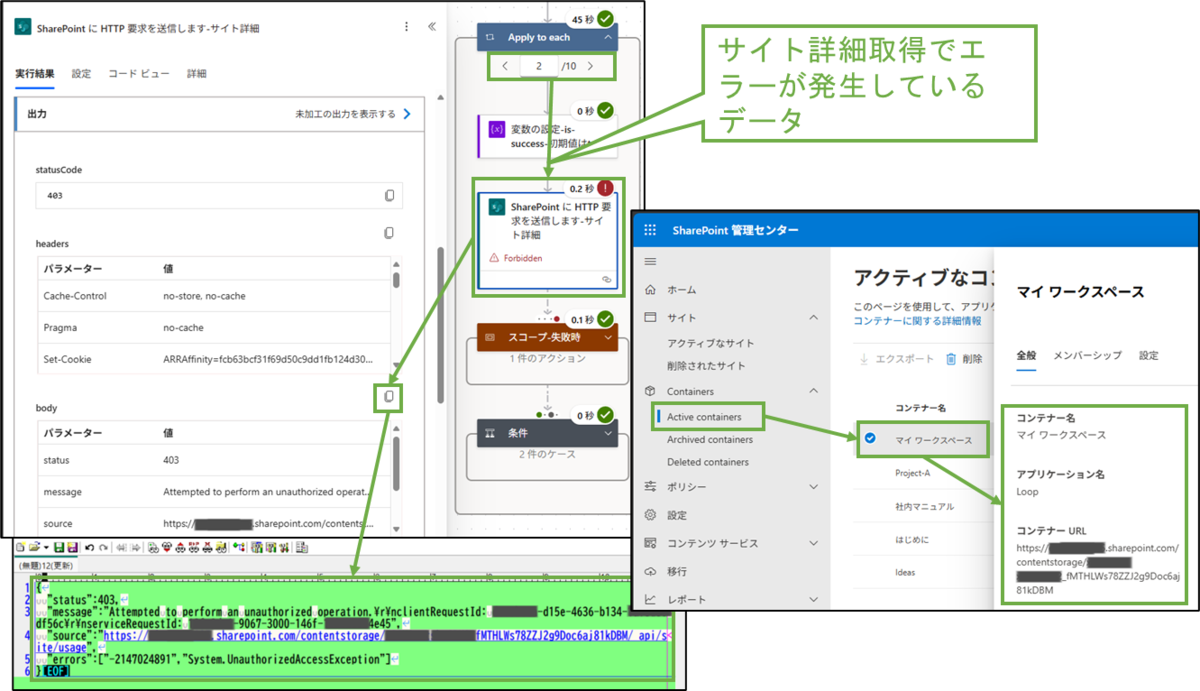Image resolution: width=1200 pixels, height=691 pixels.
Task: Expand the スコープ-失敗時 scope
Action: coord(608,338)
